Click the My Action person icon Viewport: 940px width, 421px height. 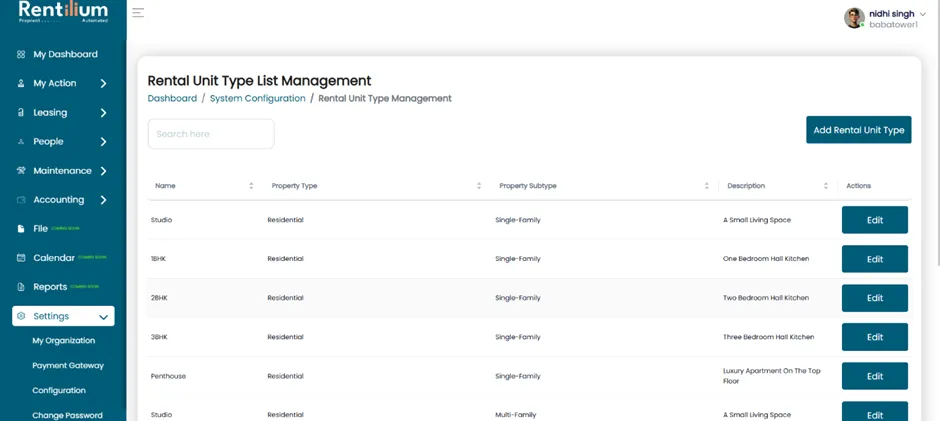point(21,83)
